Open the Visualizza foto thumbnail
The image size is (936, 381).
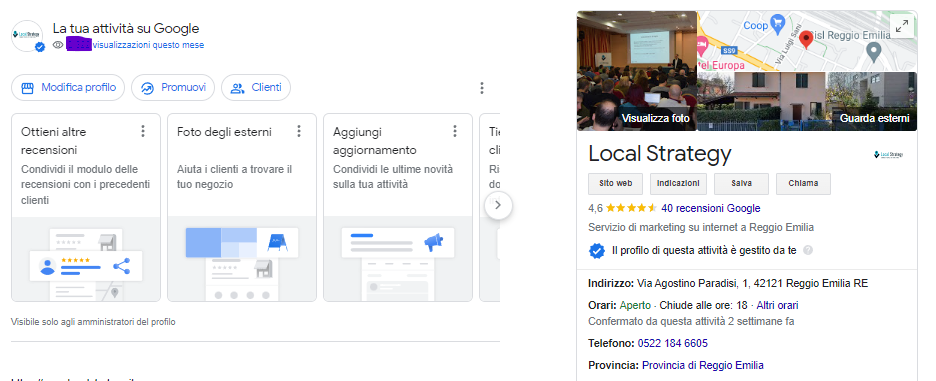[x=637, y=71]
